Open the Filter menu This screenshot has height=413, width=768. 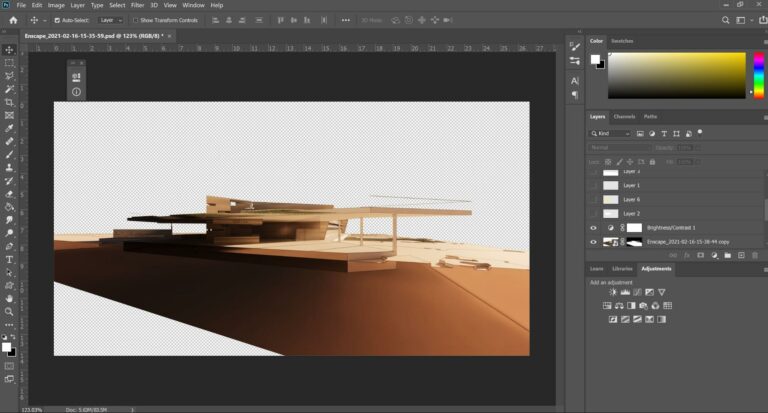coord(137,5)
